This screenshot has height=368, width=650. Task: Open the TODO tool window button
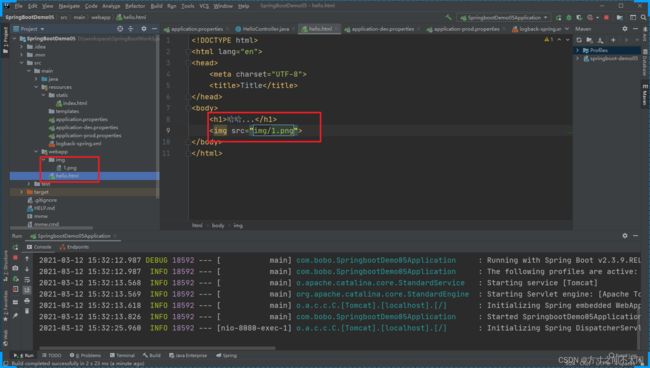click(51, 356)
